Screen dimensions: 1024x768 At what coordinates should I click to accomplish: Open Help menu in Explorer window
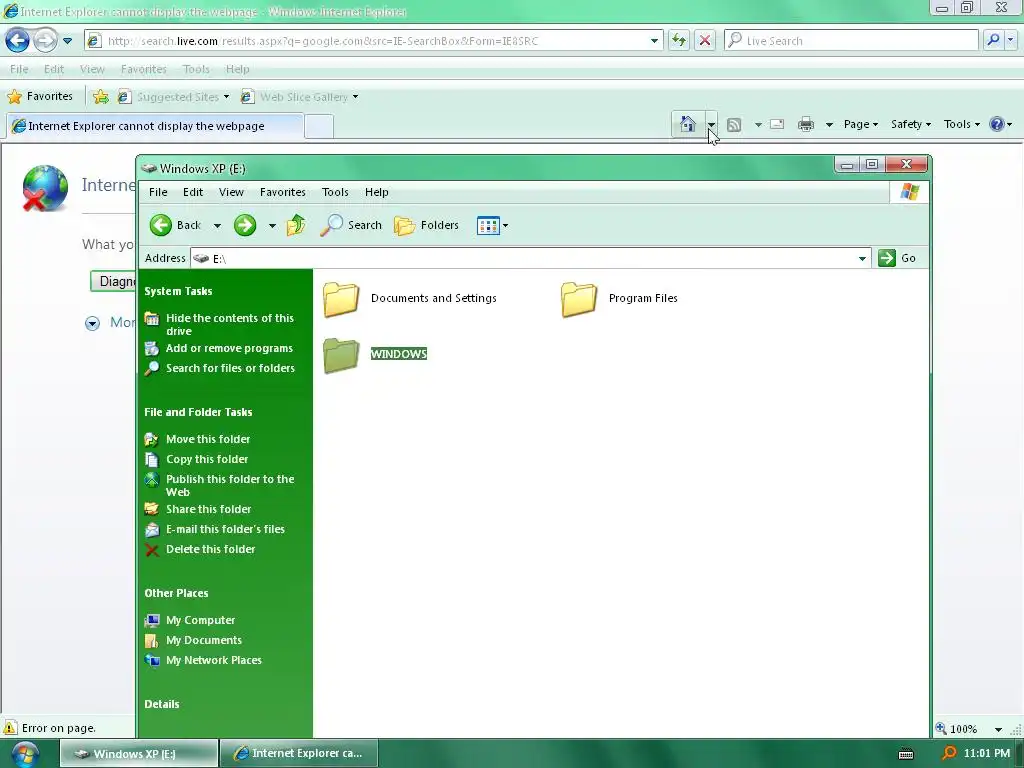(x=377, y=192)
